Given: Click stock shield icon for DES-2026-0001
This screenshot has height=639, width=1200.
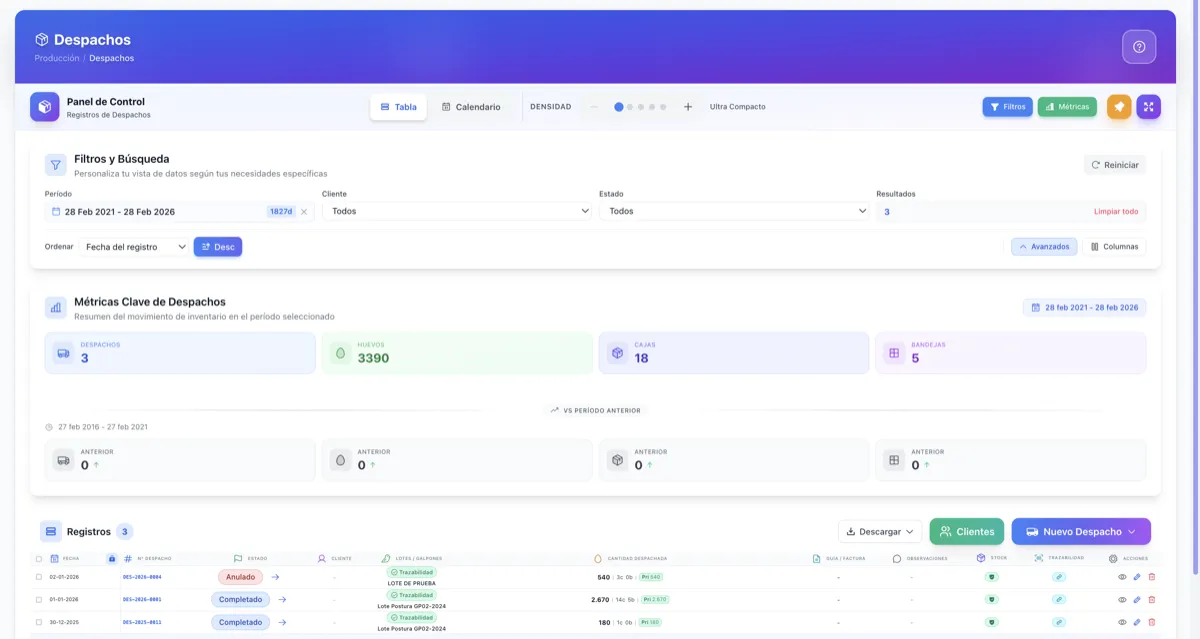Looking at the screenshot, I should (x=992, y=599).
